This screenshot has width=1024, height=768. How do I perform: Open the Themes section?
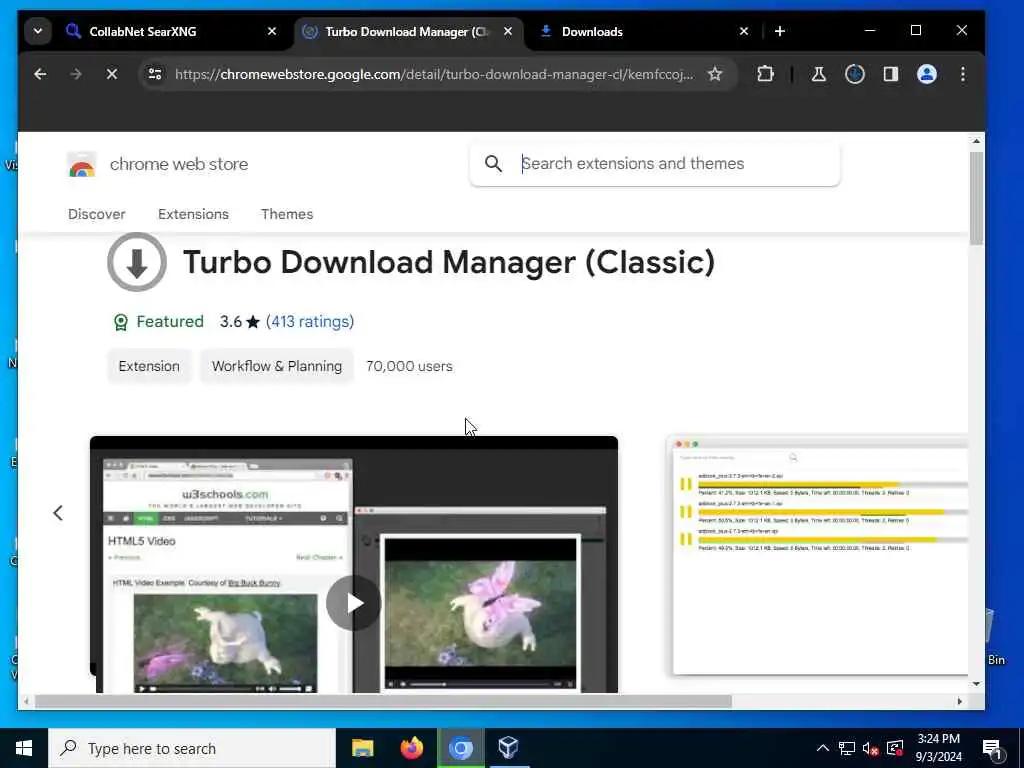[x=287, y=214]
